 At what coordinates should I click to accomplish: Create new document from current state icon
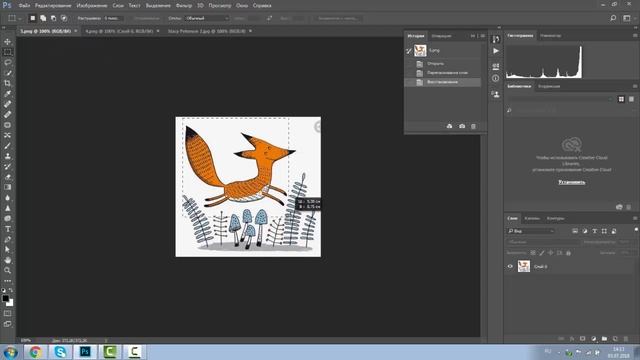(449, 126)
